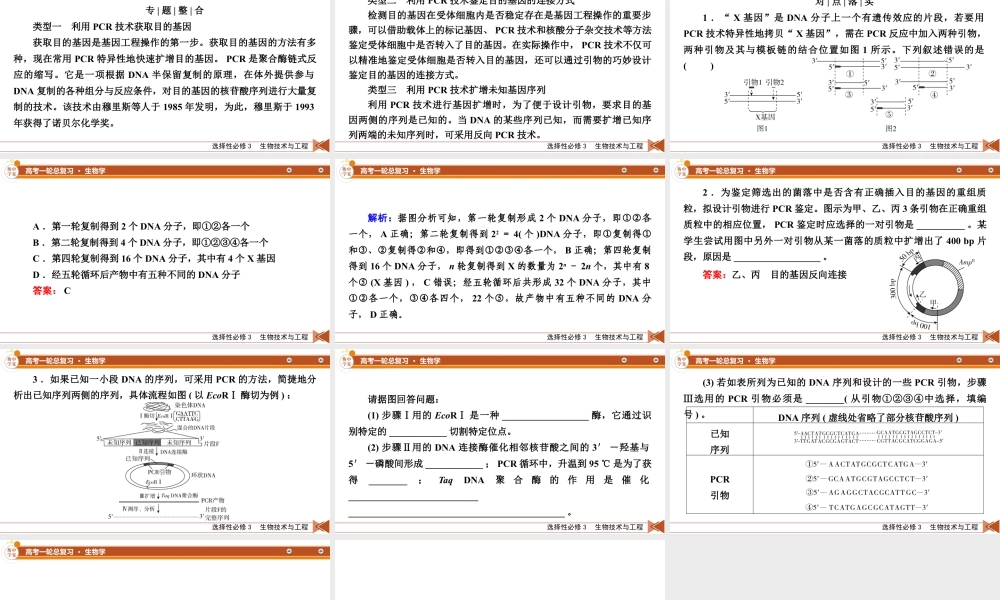
Task: Click the DNA序列 table column header
Action: click(x=868, y=418)
